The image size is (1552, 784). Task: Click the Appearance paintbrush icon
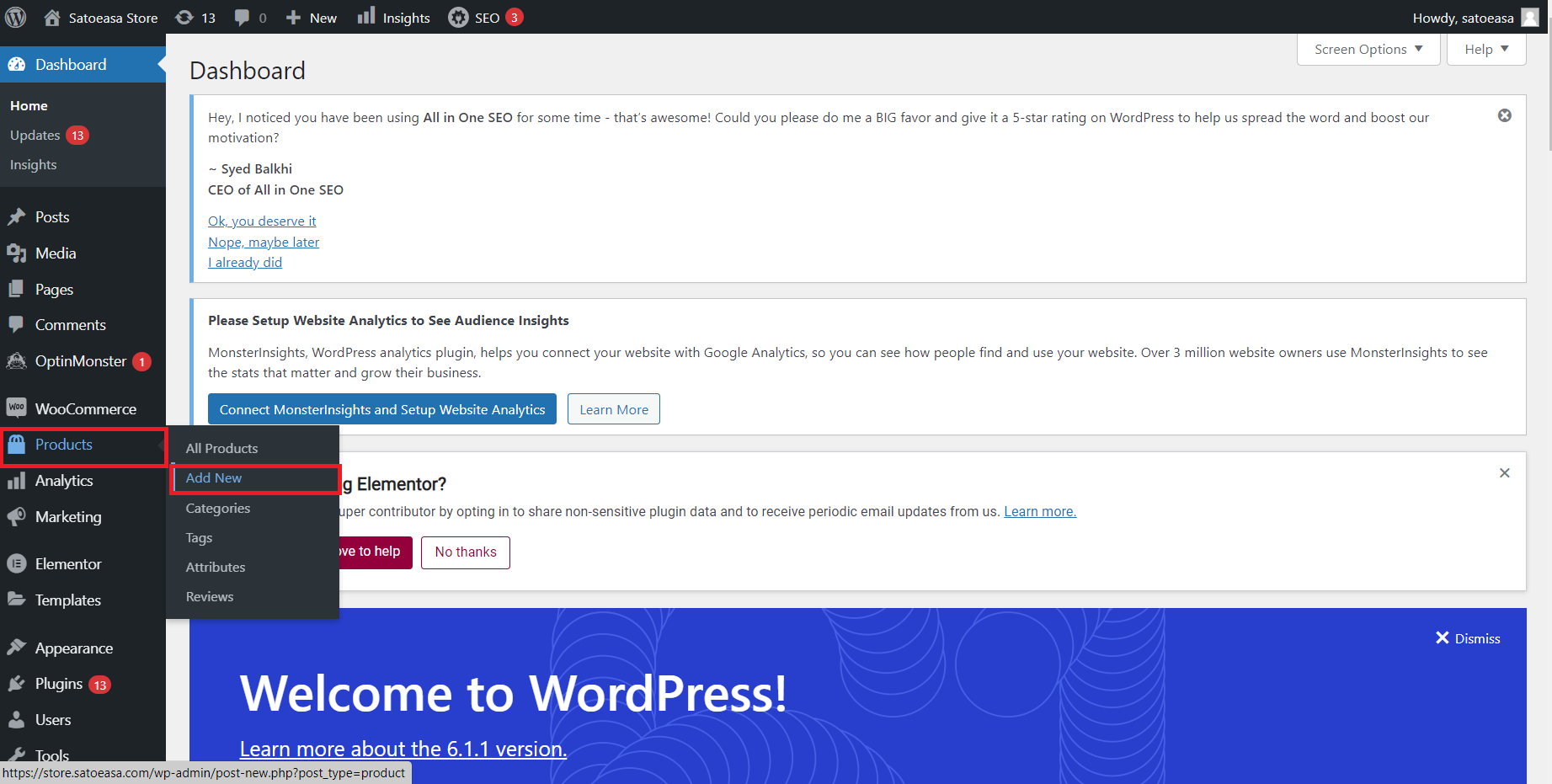click(x=17, y=648)
